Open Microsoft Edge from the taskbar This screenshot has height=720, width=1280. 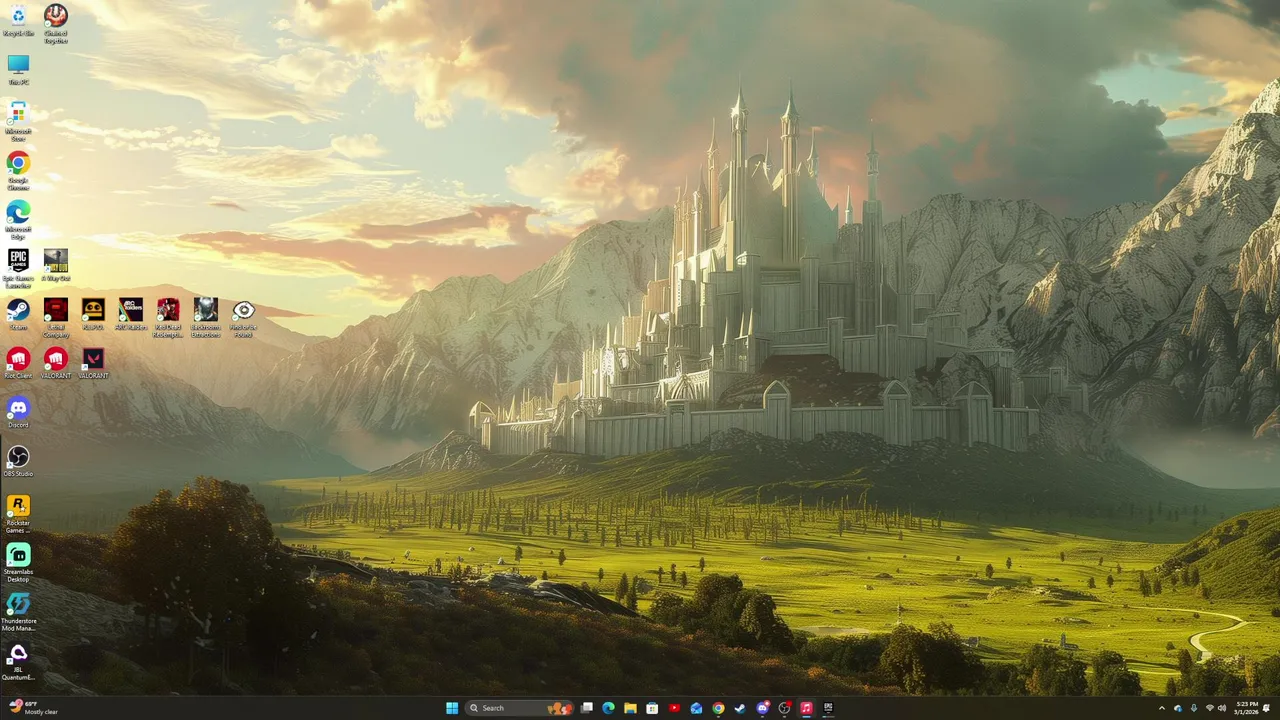[x=608, y=708]
